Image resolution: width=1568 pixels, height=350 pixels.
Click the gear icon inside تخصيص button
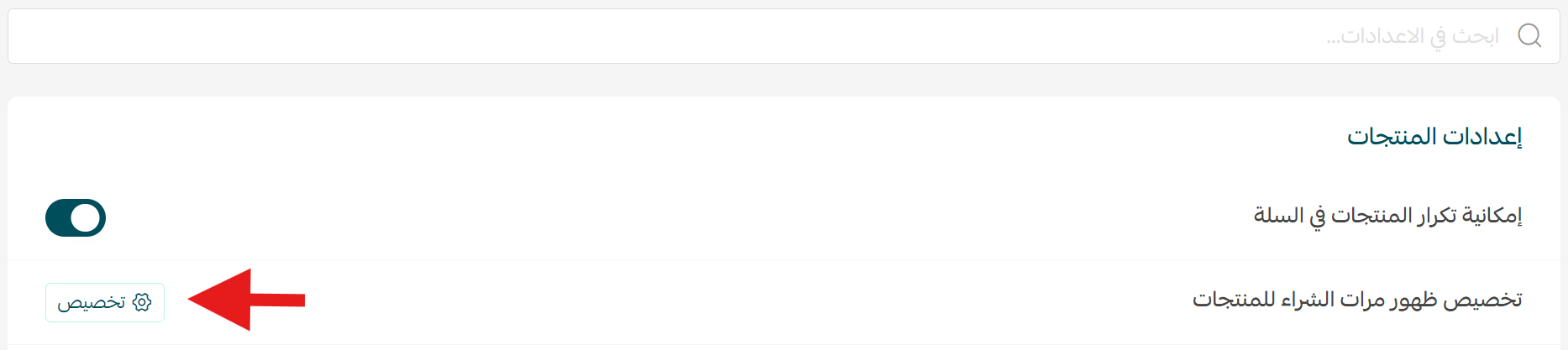pos(143,302)
